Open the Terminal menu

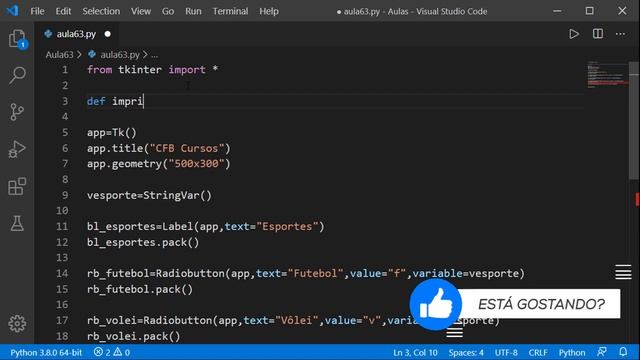[x=230, y=11]
